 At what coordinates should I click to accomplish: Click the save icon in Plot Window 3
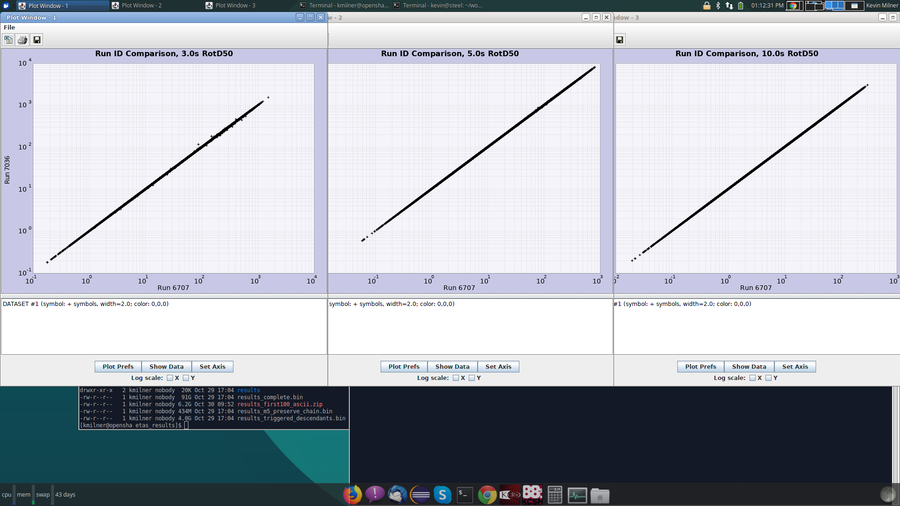[x=620, y=40]
